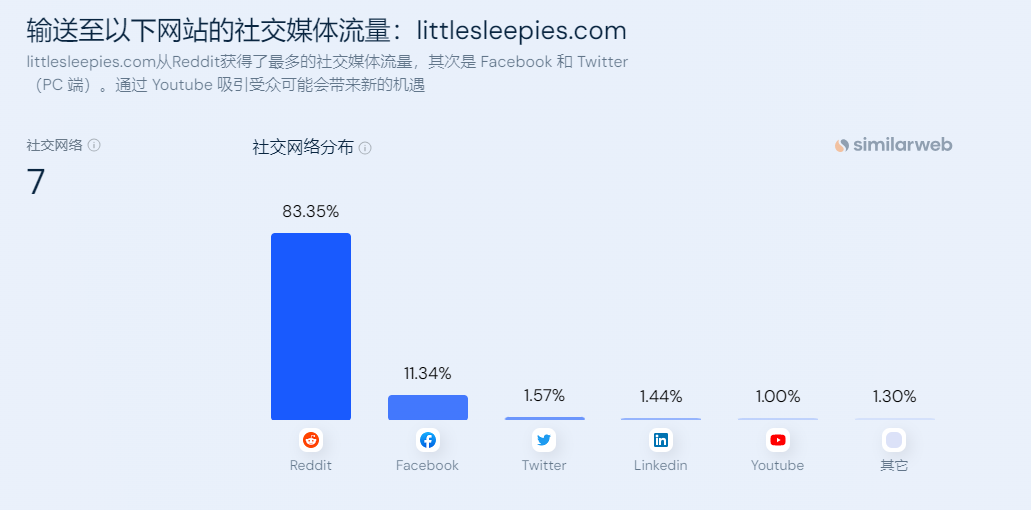1031x510 pixels.
Task: Click info icon beside 社交网络分布
Action: [x=365, y=149]
